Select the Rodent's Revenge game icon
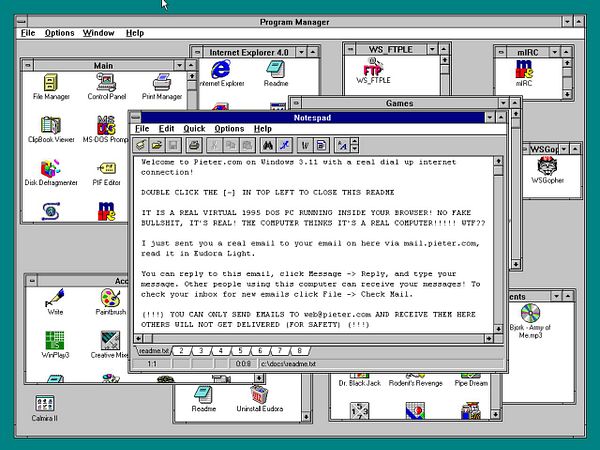 [x=416, y=380]
